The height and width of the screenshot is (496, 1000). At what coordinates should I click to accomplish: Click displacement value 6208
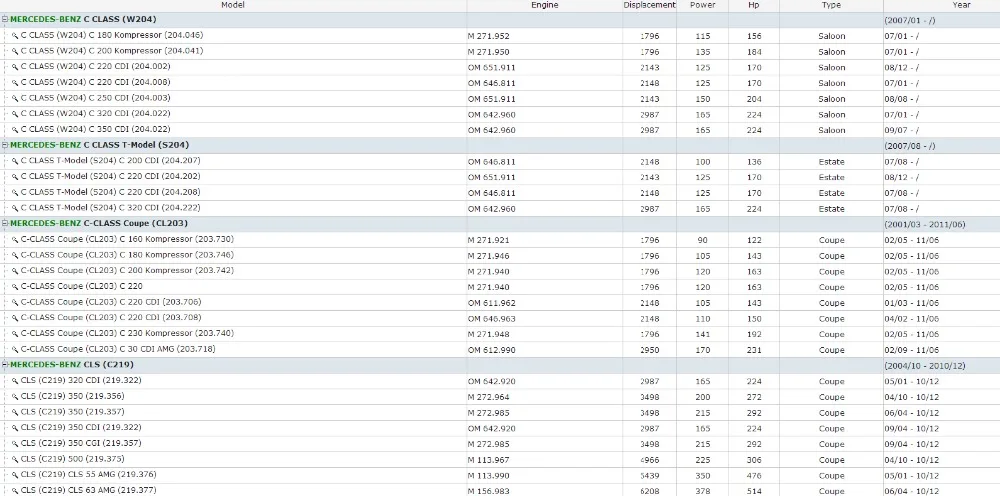pyautogui.click(x=650, y=492)
